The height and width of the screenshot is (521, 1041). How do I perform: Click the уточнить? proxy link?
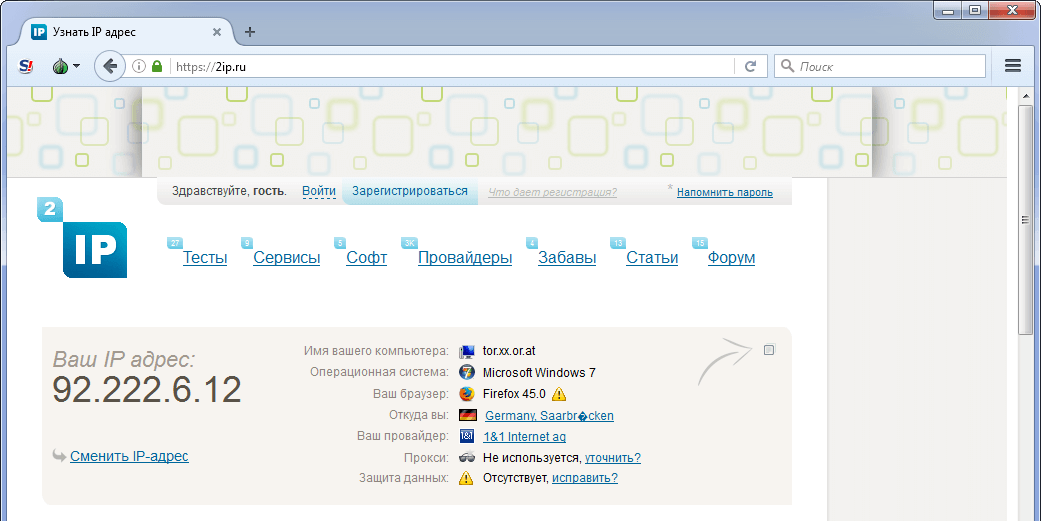tap(613, 458)
